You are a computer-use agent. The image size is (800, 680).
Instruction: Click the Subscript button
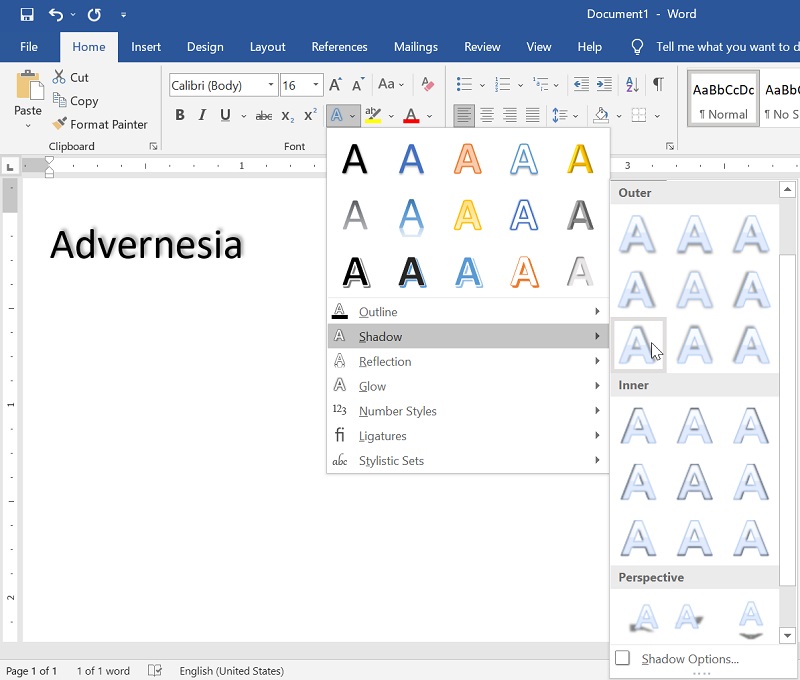pyautogui.click(x=288, y=116)
